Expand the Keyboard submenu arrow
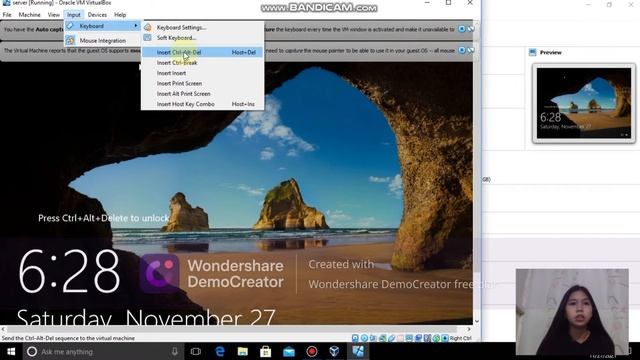 coord(136,26)
